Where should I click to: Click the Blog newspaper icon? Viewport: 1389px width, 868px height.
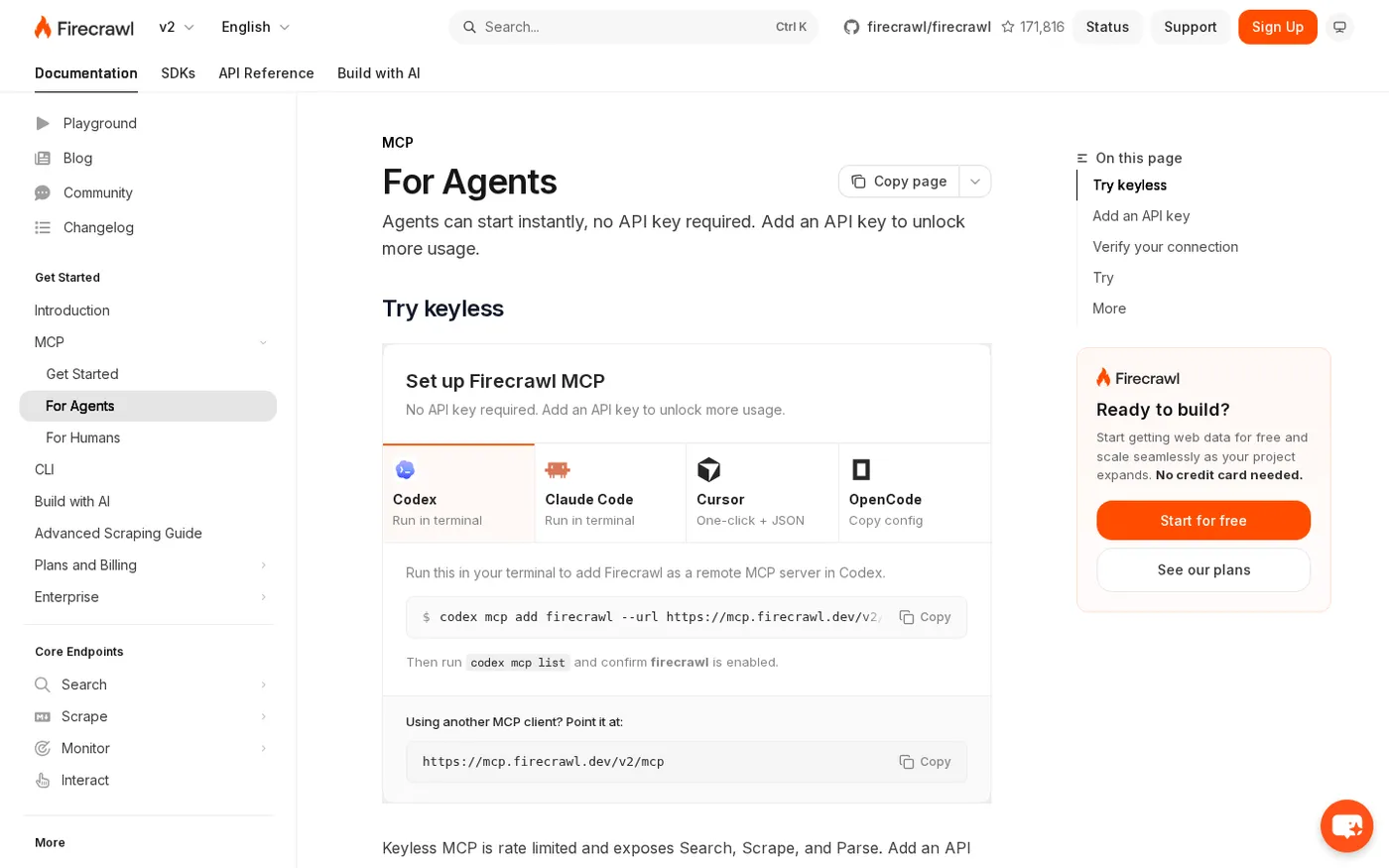[43, 158]
